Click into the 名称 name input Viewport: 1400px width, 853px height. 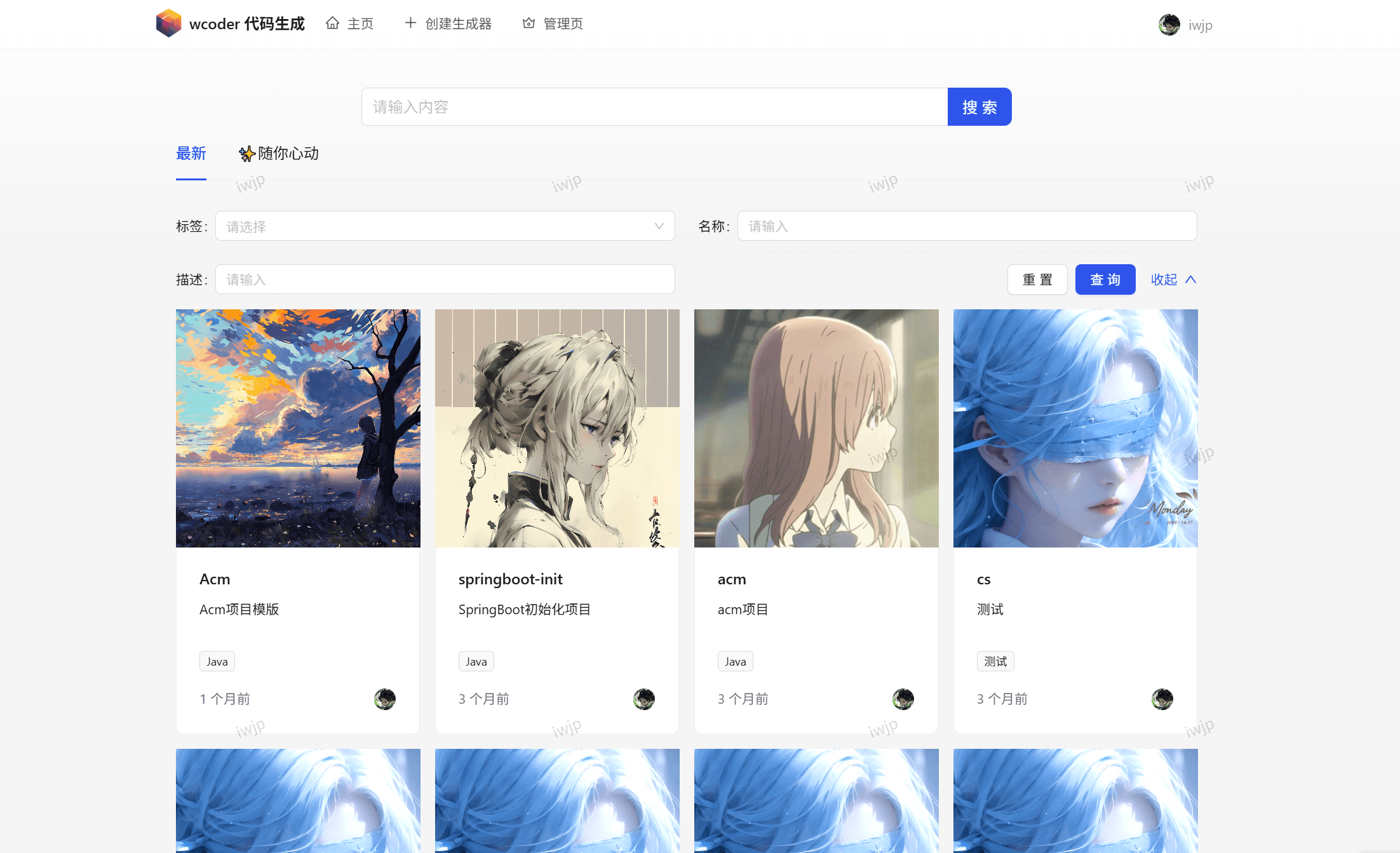coord(967,226)
